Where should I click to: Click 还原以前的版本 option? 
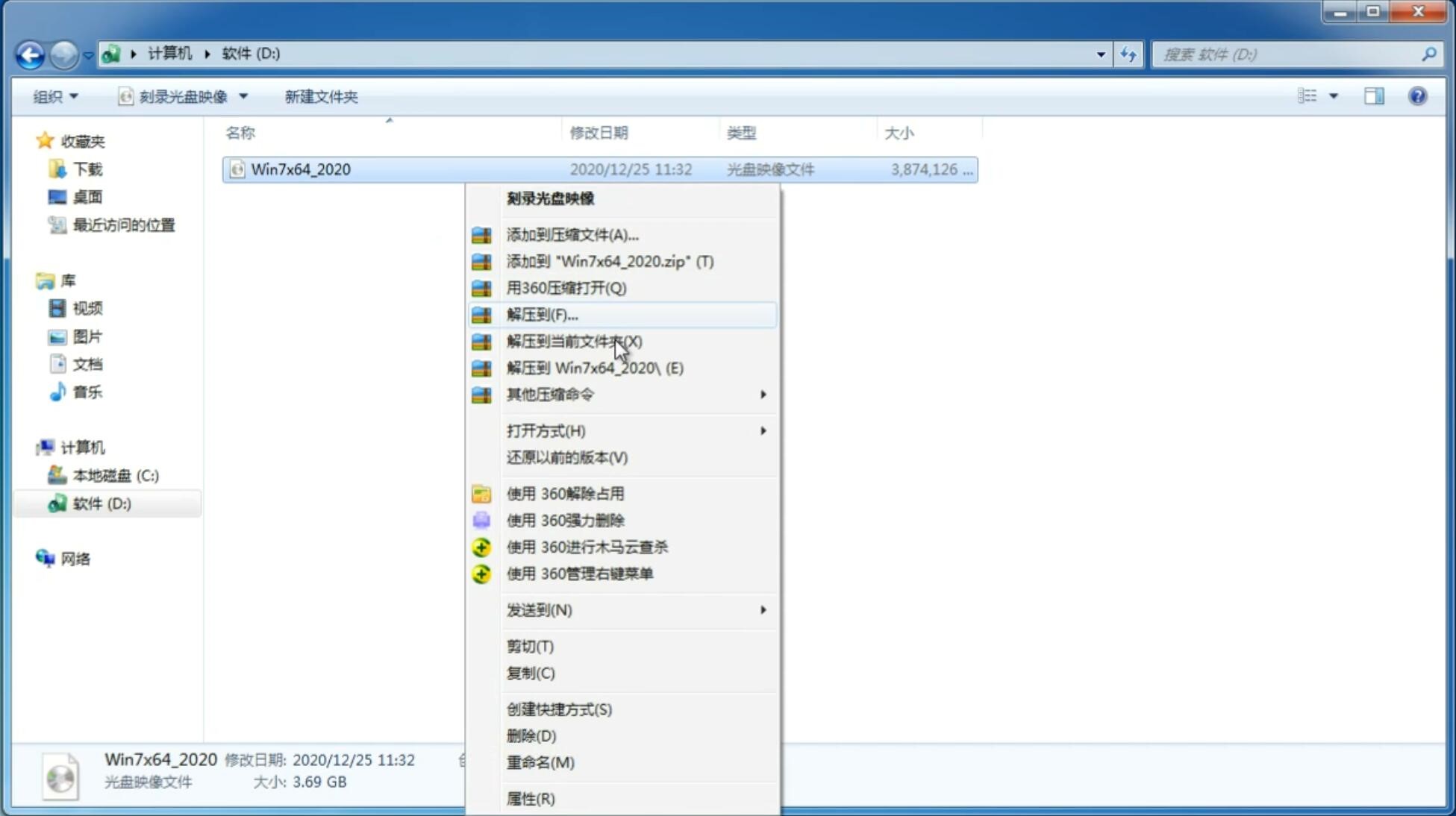tap(567, 457)
